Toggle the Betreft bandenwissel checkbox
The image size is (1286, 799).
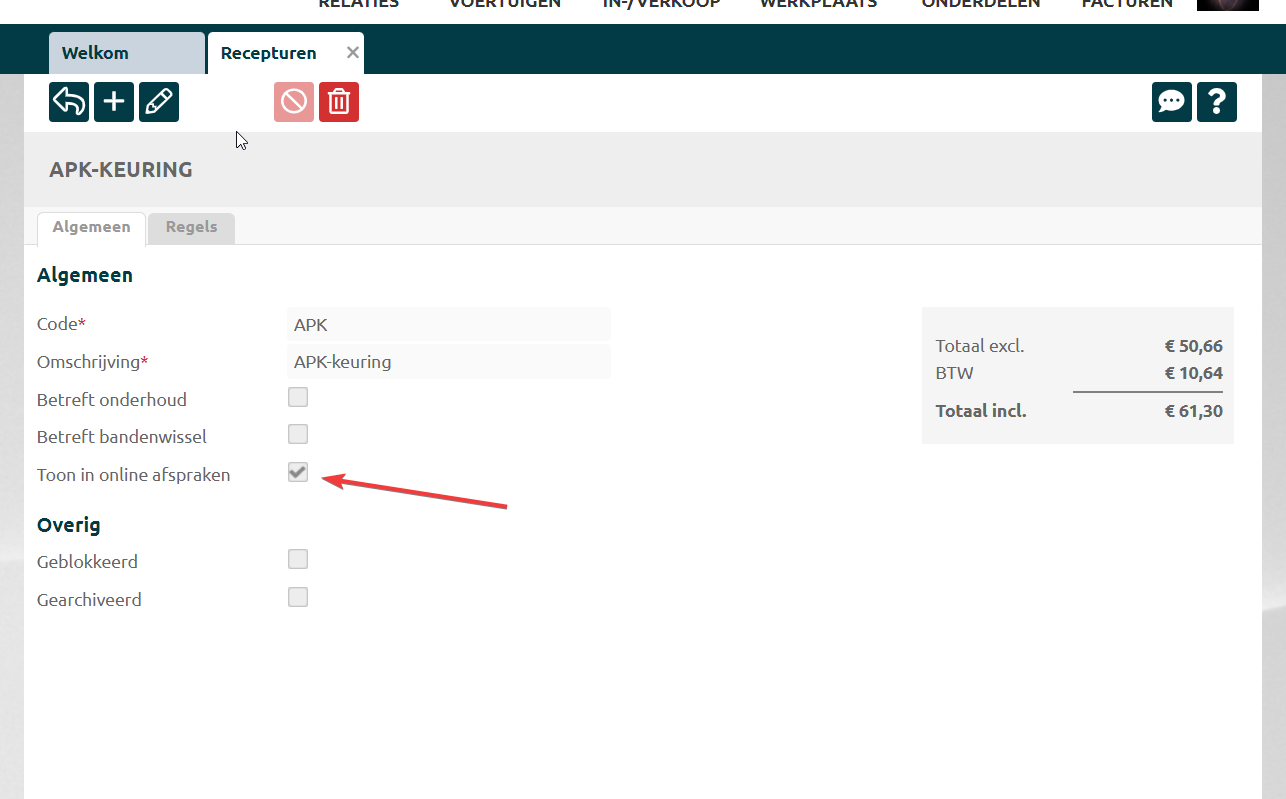[298, 435]
